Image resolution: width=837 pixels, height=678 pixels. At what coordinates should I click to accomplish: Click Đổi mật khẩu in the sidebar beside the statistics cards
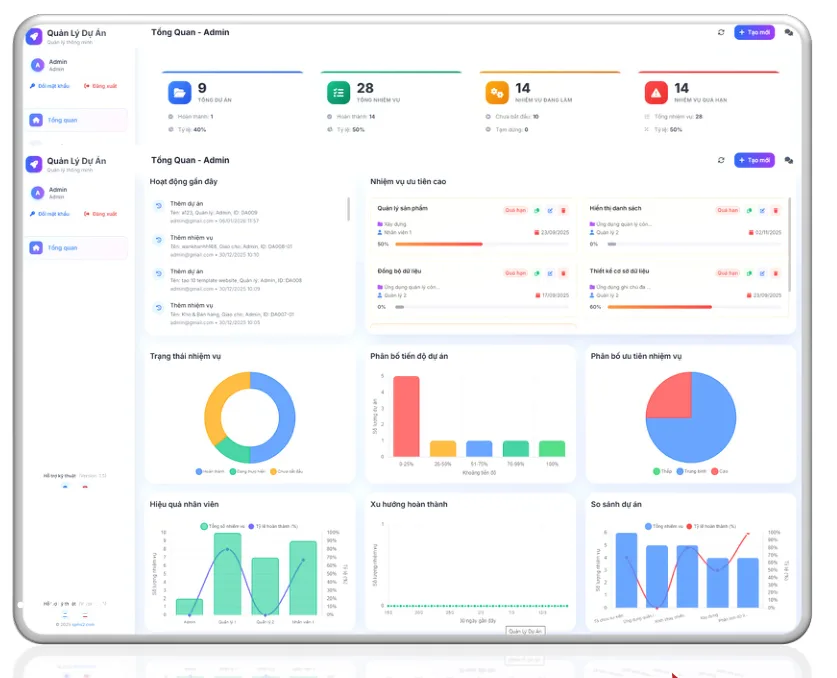click(50, 86)
